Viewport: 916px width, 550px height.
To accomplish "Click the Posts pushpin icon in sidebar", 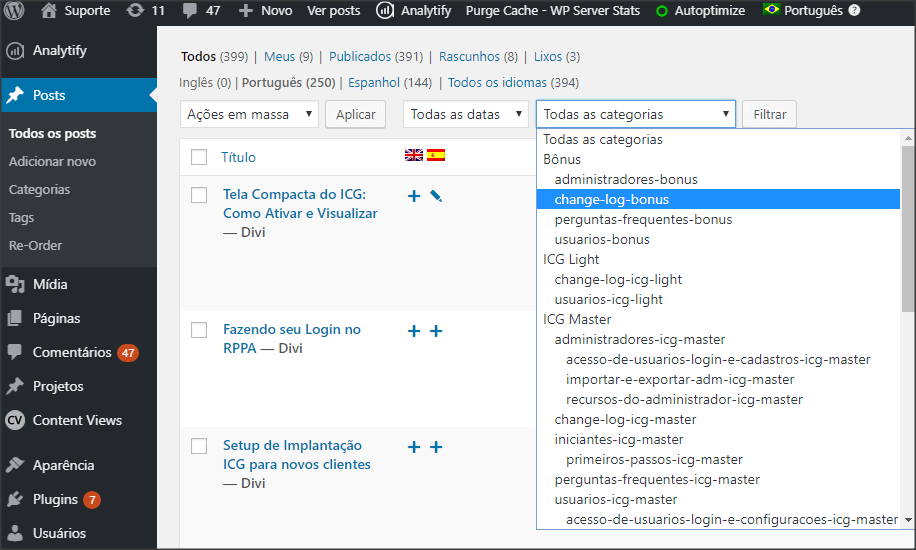I will (15, 95).
